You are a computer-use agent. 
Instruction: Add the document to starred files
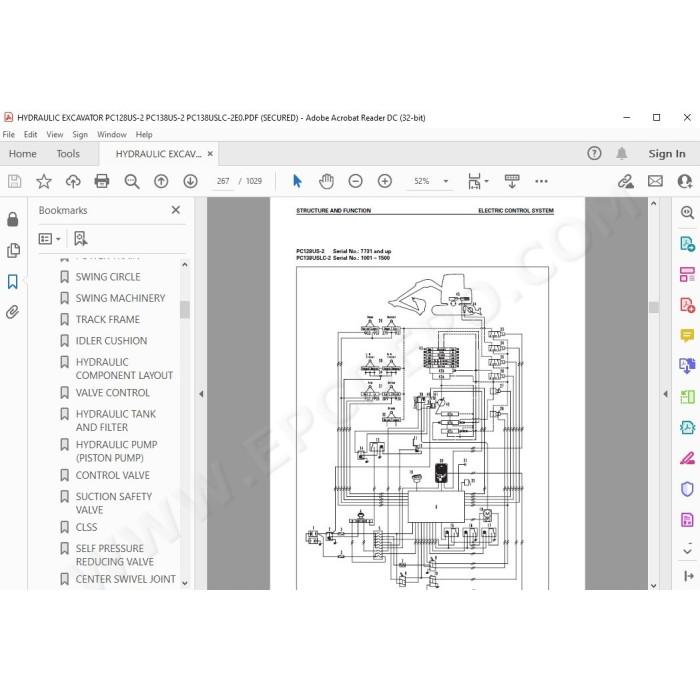coord(44,181)
